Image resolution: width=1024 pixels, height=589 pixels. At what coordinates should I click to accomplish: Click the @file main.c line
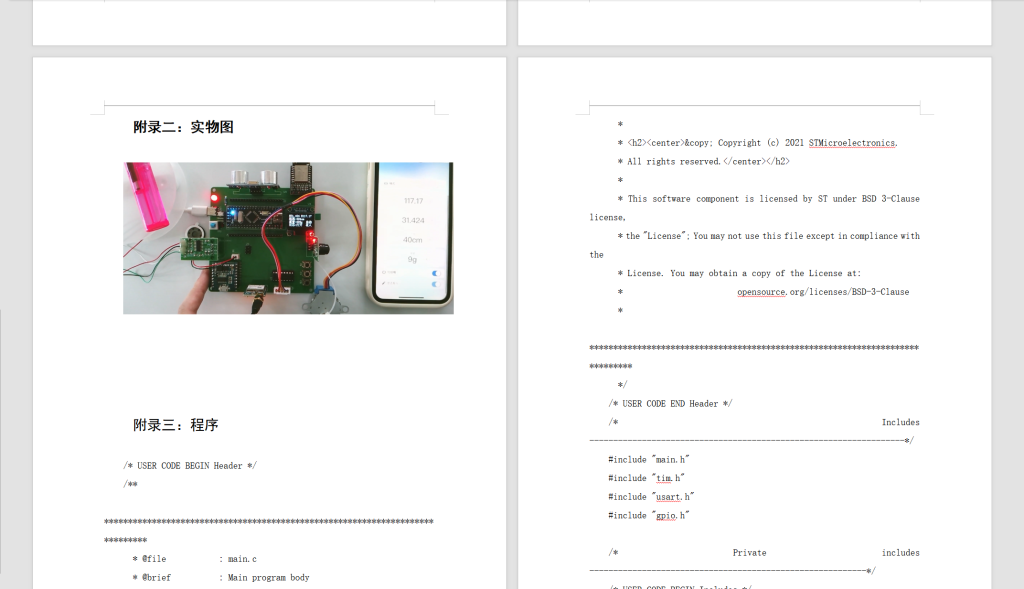click(x=194, y=559)
